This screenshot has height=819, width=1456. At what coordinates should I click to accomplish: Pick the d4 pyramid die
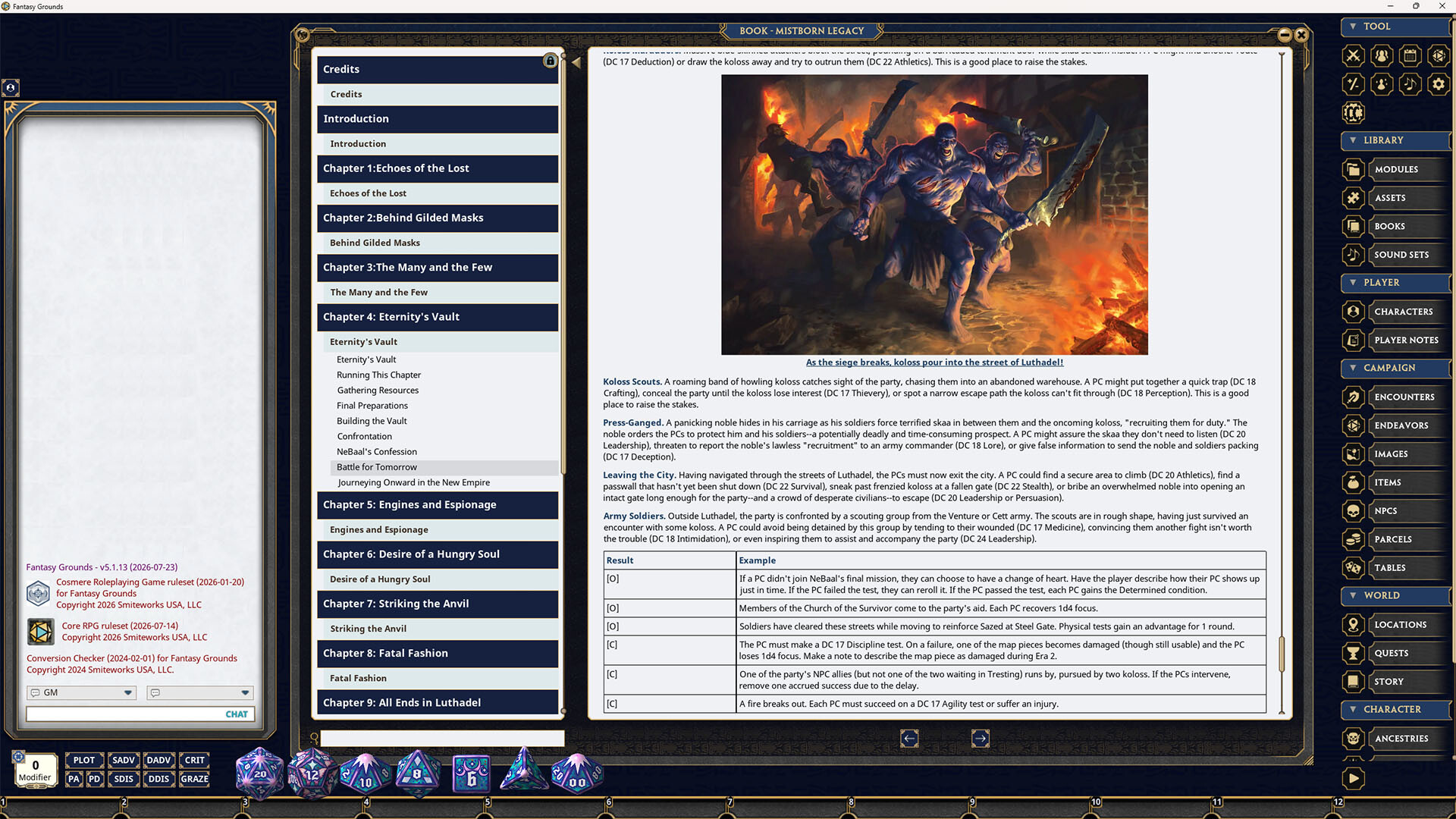523,769
